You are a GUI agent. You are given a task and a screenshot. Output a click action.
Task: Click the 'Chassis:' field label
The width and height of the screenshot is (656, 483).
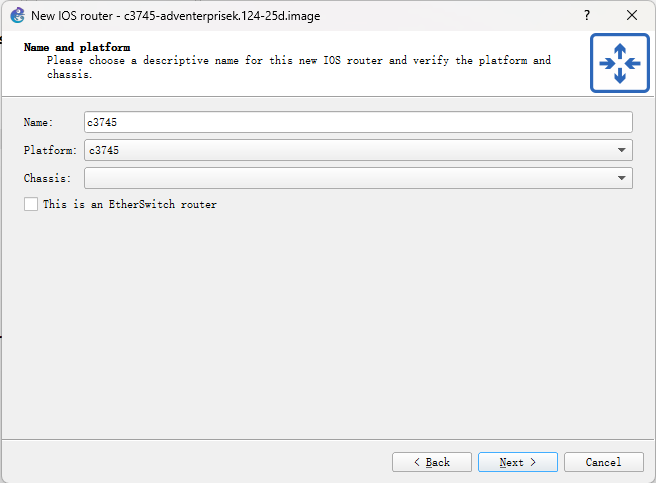(48, 179)
